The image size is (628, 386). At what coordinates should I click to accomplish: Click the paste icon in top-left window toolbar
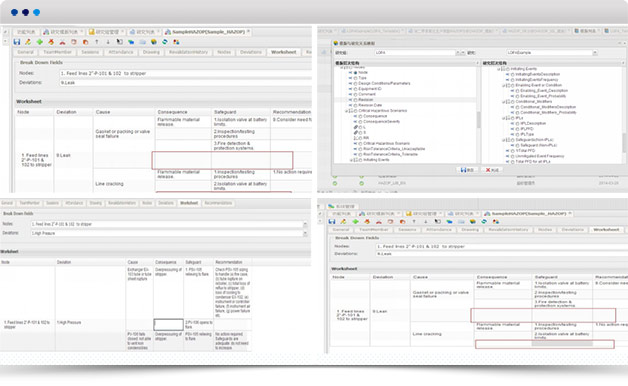(85, 42)
